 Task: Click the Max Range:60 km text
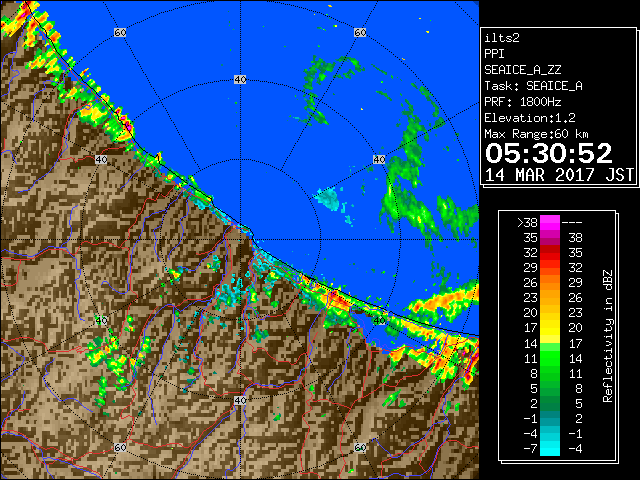pyautogui.click(x=536, y=134)
